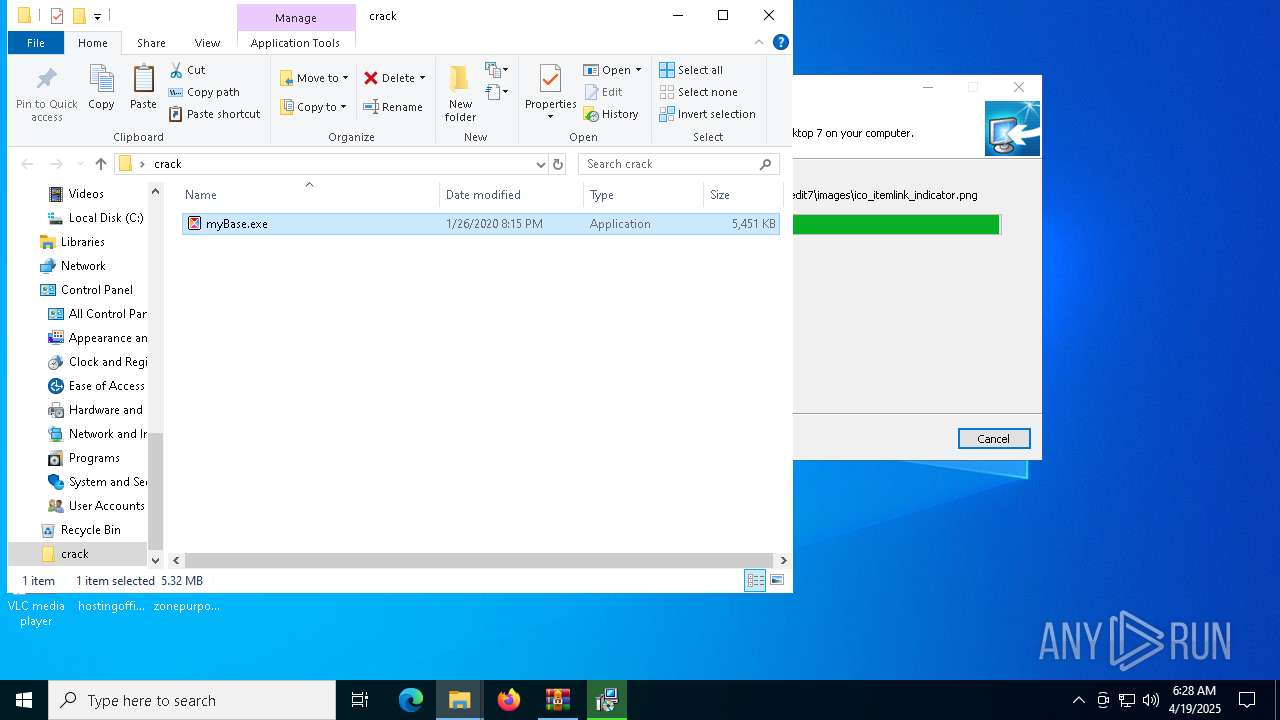Open Control Panel in navigation pane
Image resolution: width=1280 pixels, height=720 pixels.
(x=86, y=290)
